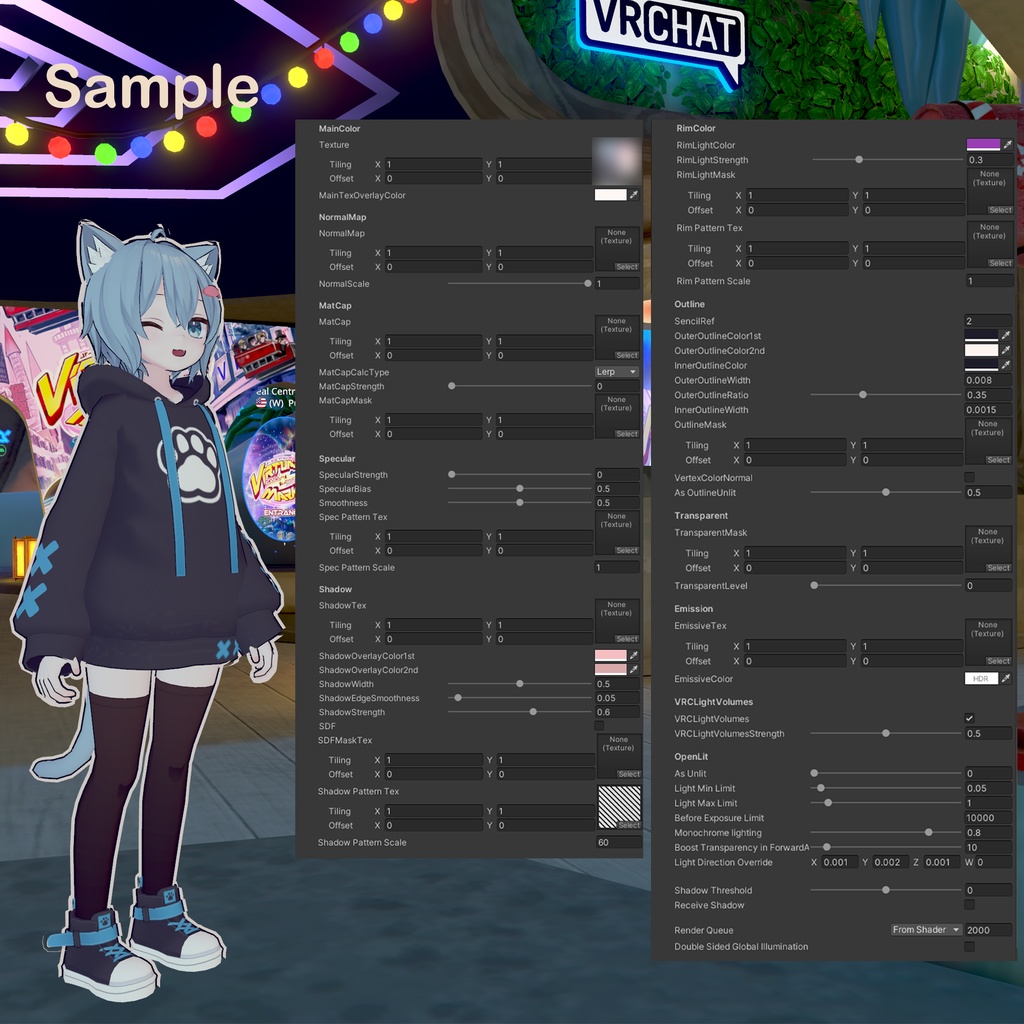This screenshot has width=1024, height=1024.
Task: Click eyedropper next to OuterOutlineColor2nd
Action: 1006,350
